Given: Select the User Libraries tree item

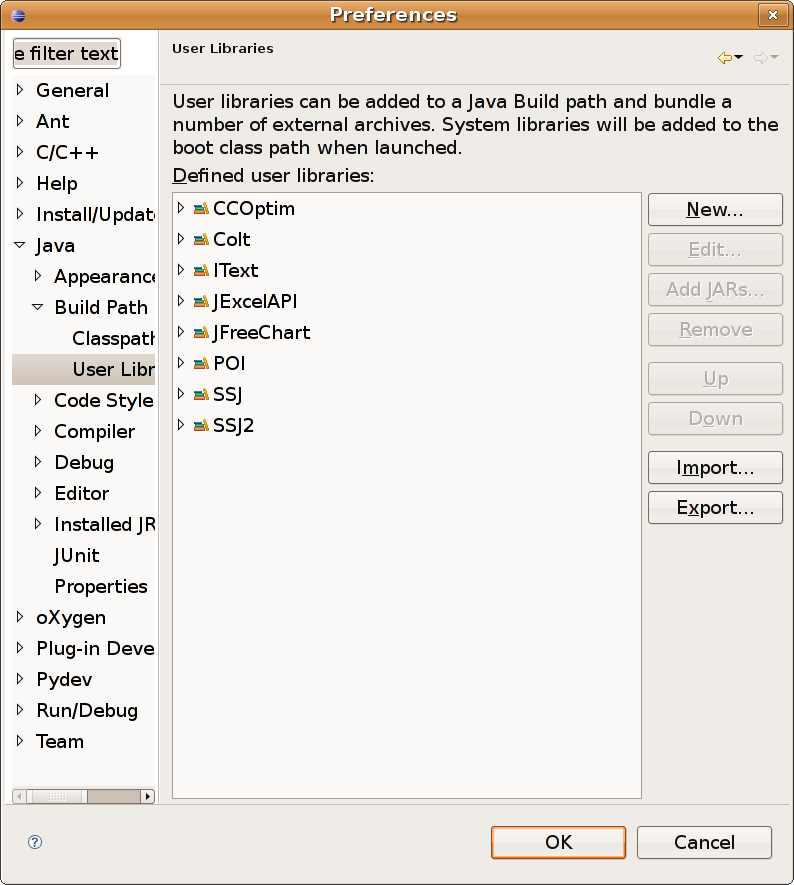Looking at the screenshot, I should pyautogui.click(x=84, y=369).
